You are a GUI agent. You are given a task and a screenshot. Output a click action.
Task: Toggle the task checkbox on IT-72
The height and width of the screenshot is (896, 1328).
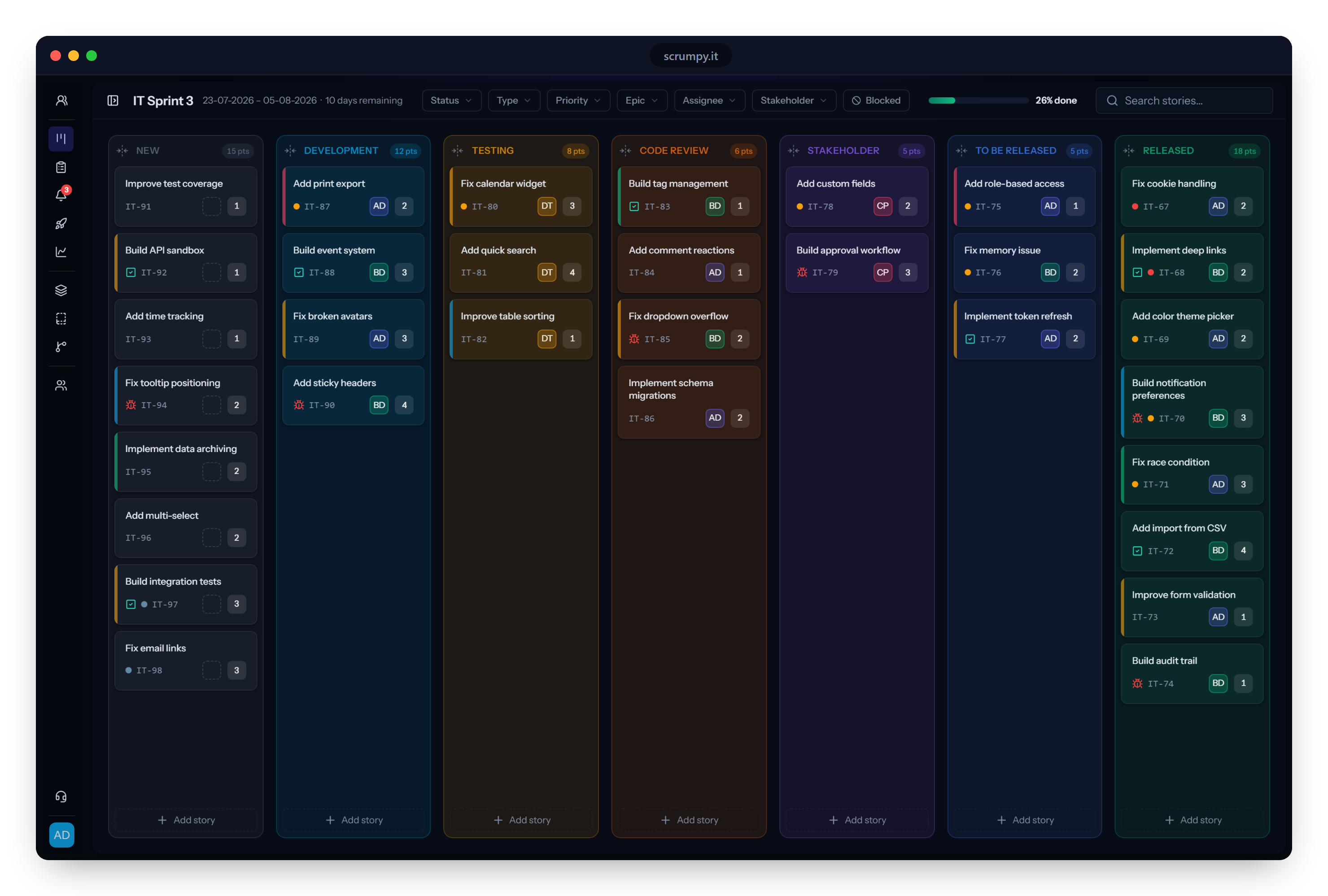point(1138,551)
